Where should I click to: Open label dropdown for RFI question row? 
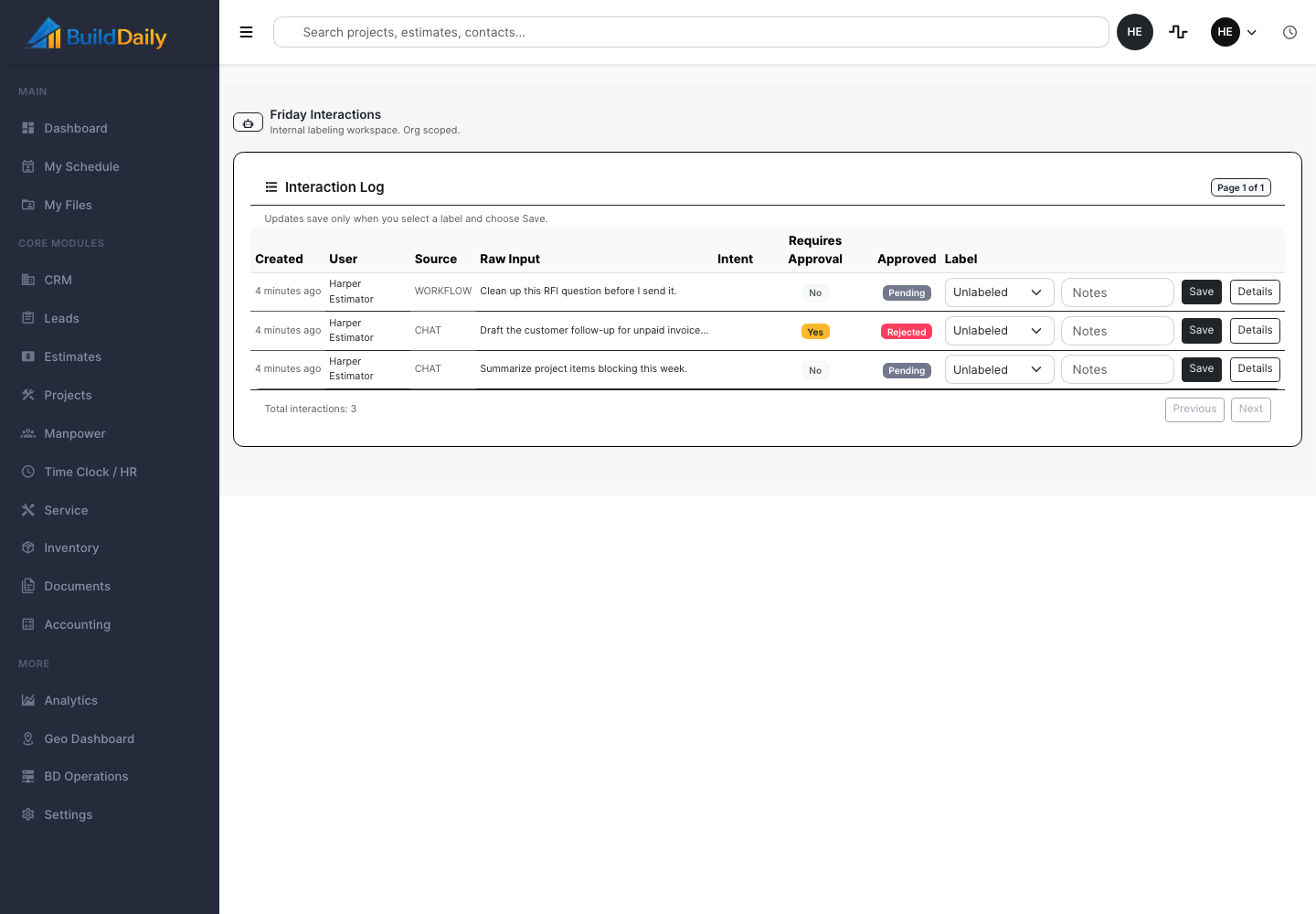coord(999,292)
